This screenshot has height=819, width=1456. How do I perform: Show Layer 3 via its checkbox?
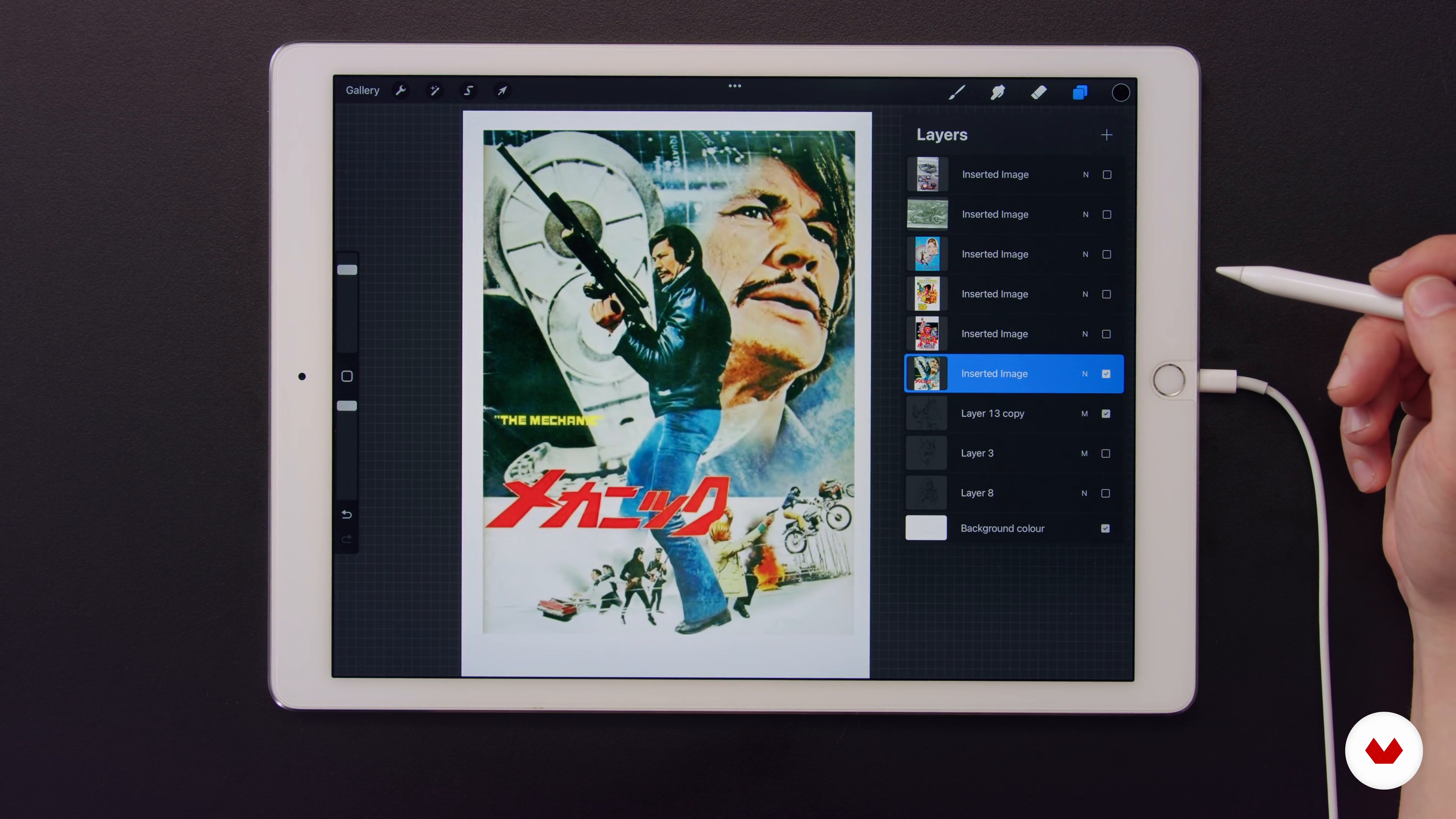1106,453
